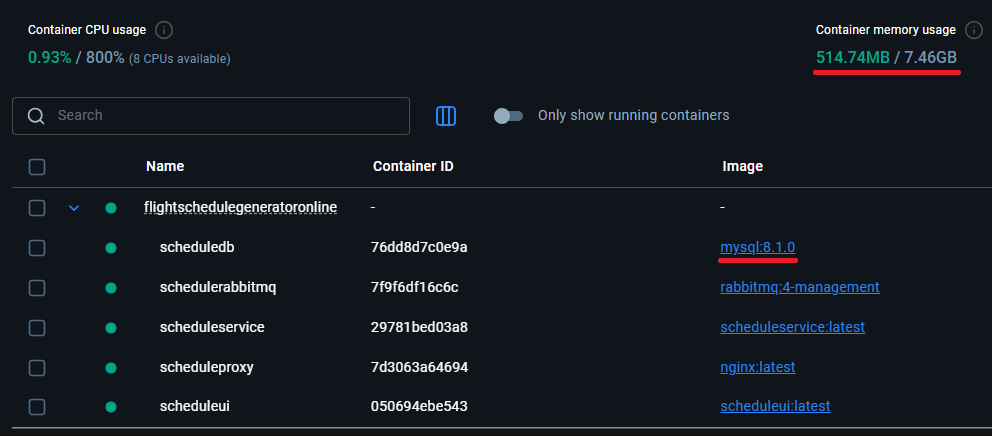Screen dimensions: 992x436
Task: Click the search magnifier icon
Action: click(x=36, y=116)
